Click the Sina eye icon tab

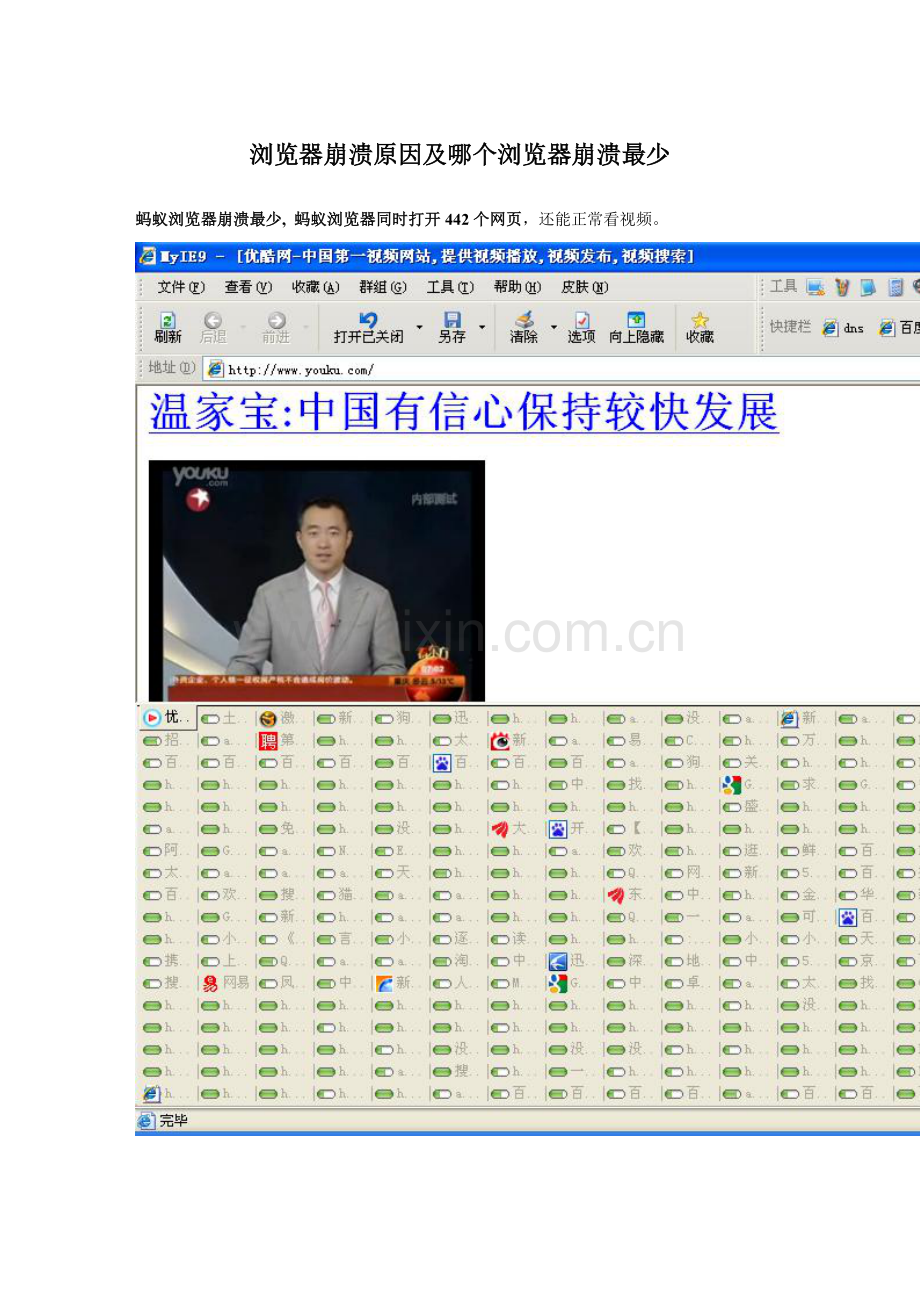point(499,741)
